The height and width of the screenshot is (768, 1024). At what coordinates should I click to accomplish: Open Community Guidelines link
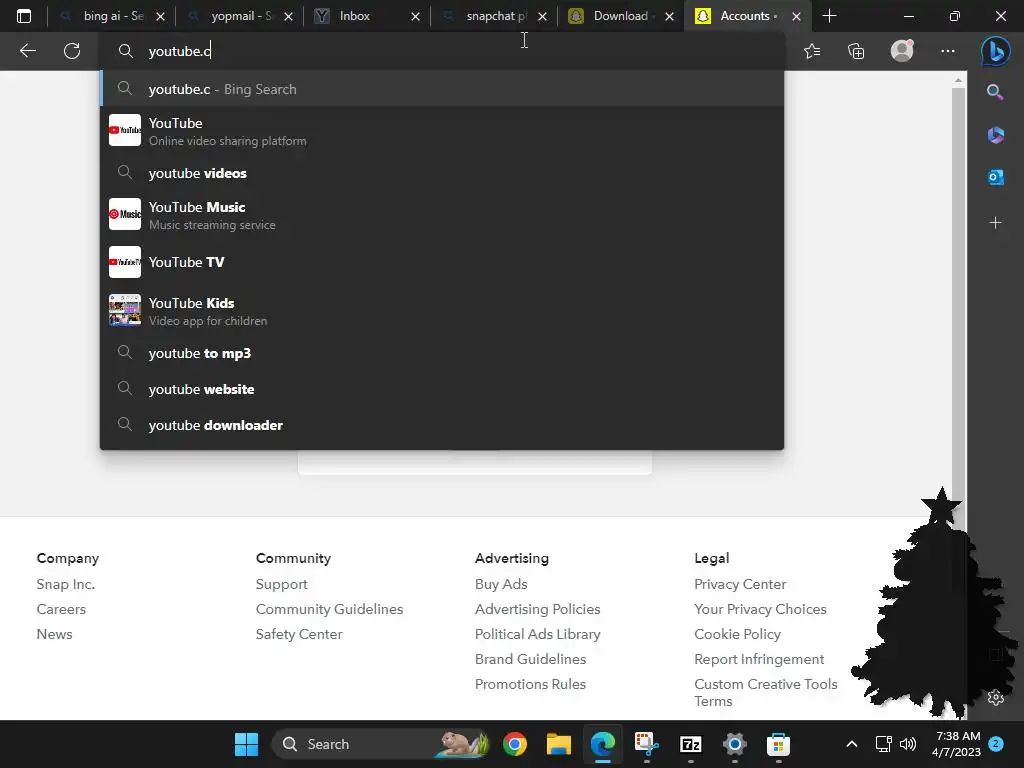pyautogui.click(x=330, y=609)
